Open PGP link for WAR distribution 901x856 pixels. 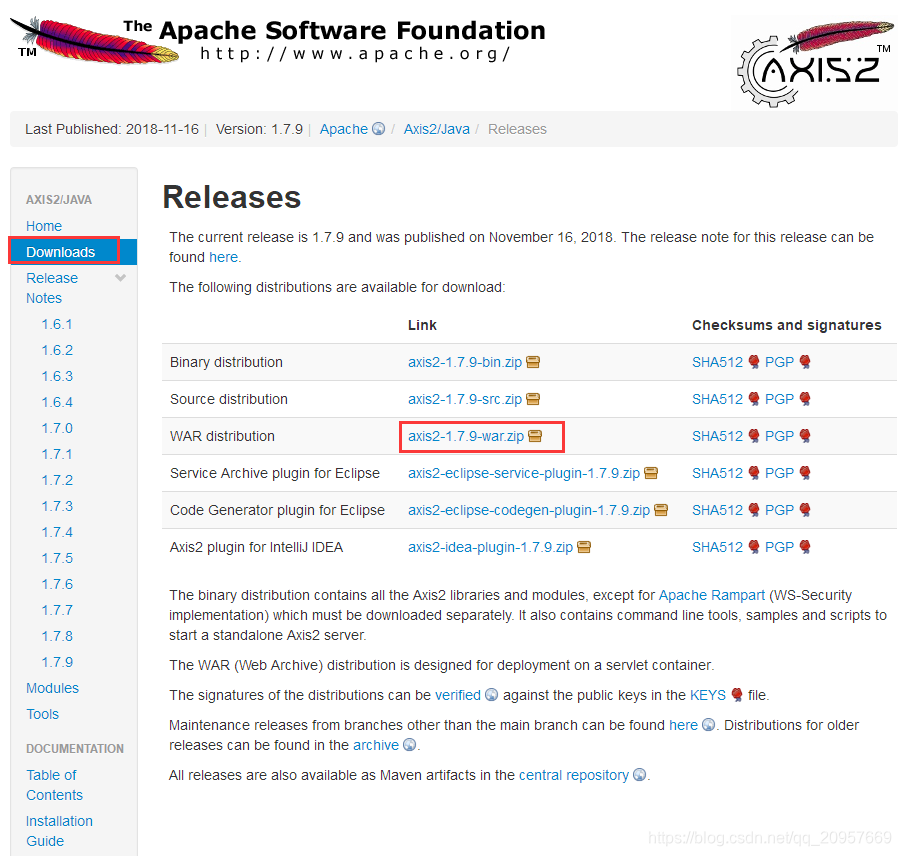pos(779,437)
